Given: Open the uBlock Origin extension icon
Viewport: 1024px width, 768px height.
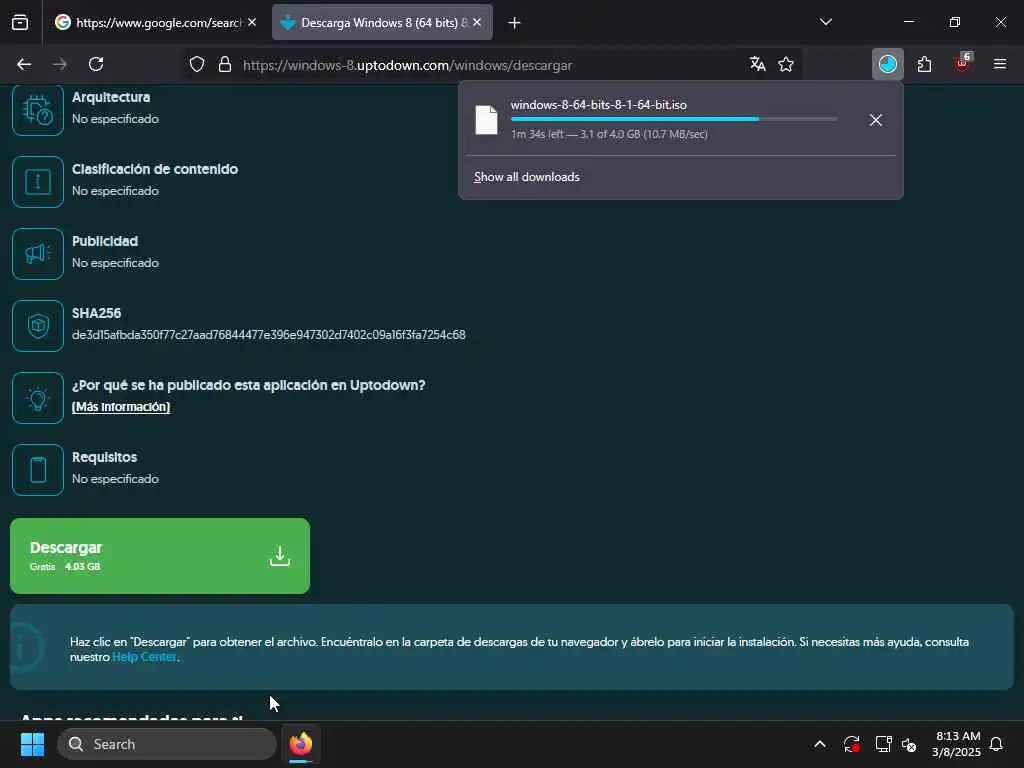Looking at the screenshot, I should (962, 63).
